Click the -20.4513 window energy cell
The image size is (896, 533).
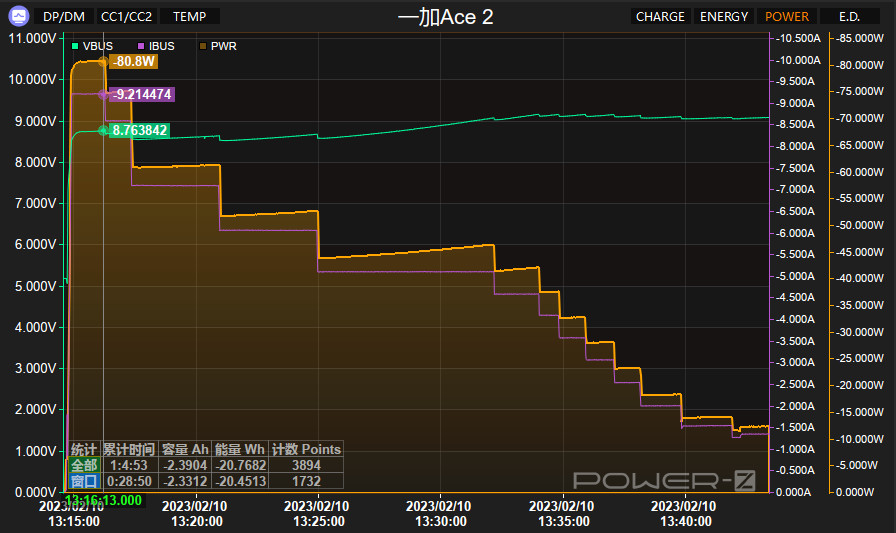click(240, 481)
